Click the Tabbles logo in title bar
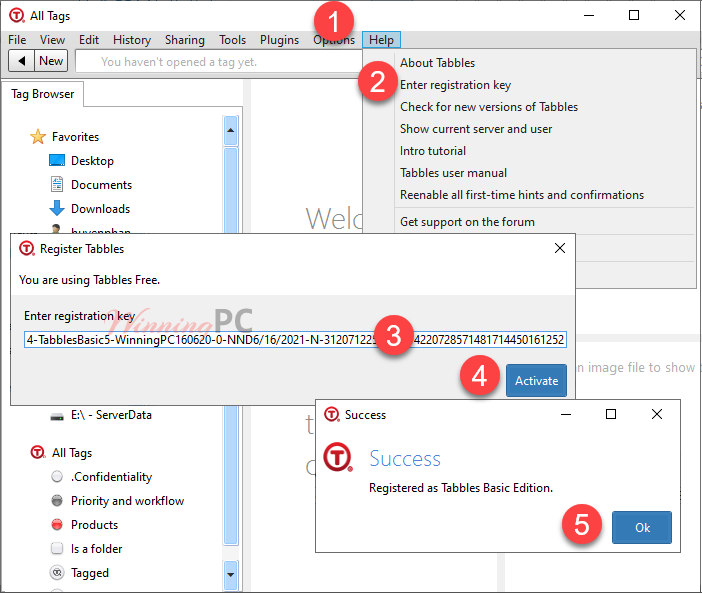 pyautogui.click(x=17, y=16)
